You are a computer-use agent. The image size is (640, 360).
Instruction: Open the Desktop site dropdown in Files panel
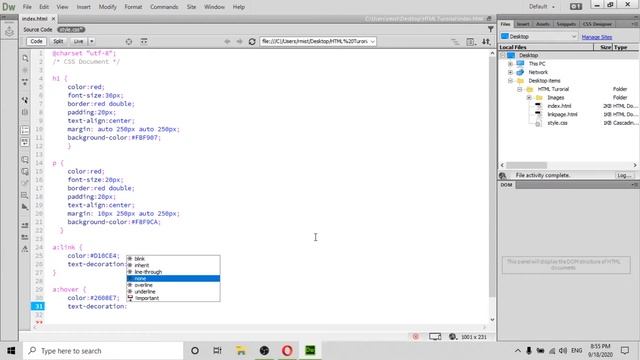(539, 36)
